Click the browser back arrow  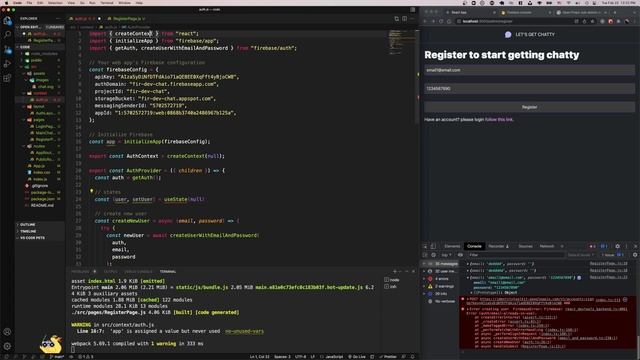pyautogui.click(x=425, y=21)
